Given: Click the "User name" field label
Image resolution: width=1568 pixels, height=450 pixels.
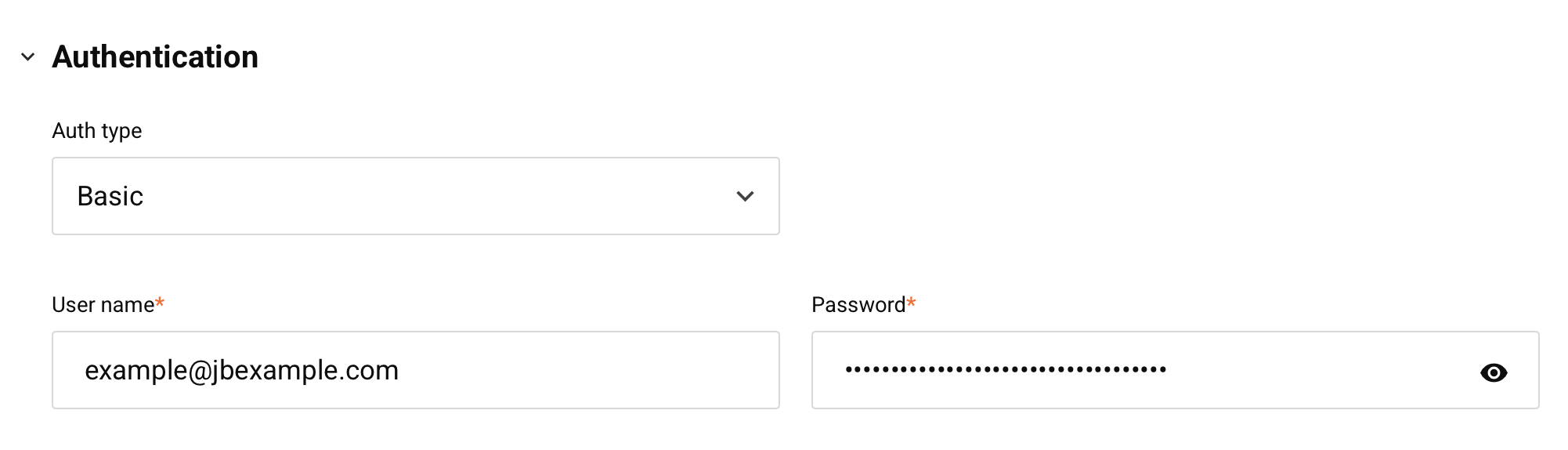Looking at the screenshot, I should coord(103,305).
